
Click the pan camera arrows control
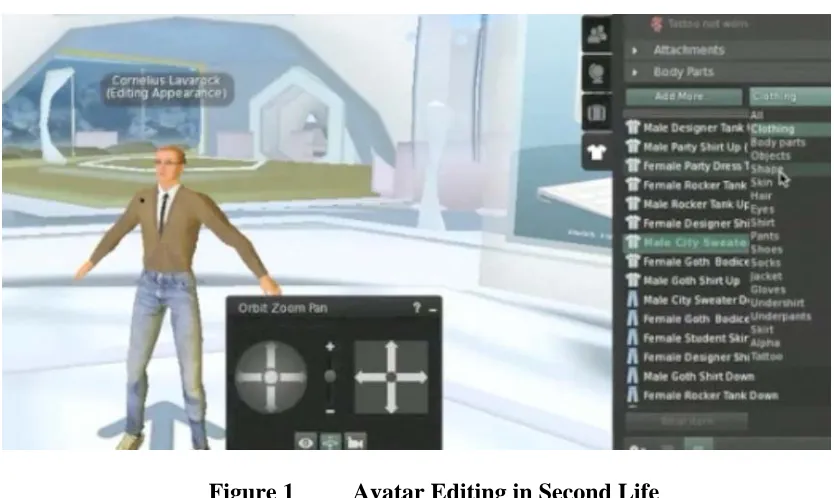391,377
